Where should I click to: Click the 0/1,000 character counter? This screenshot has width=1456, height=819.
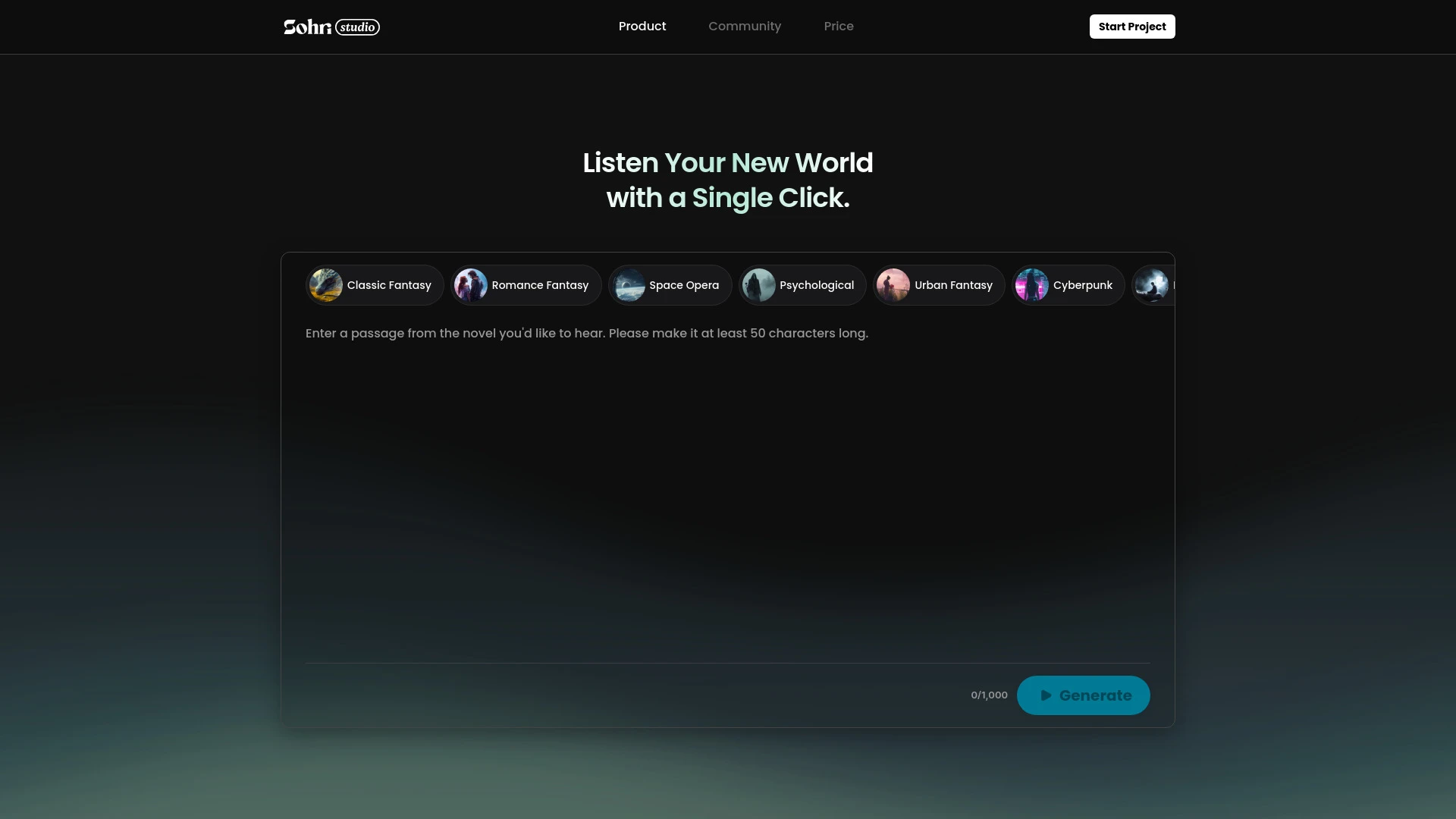click(989, 695)
